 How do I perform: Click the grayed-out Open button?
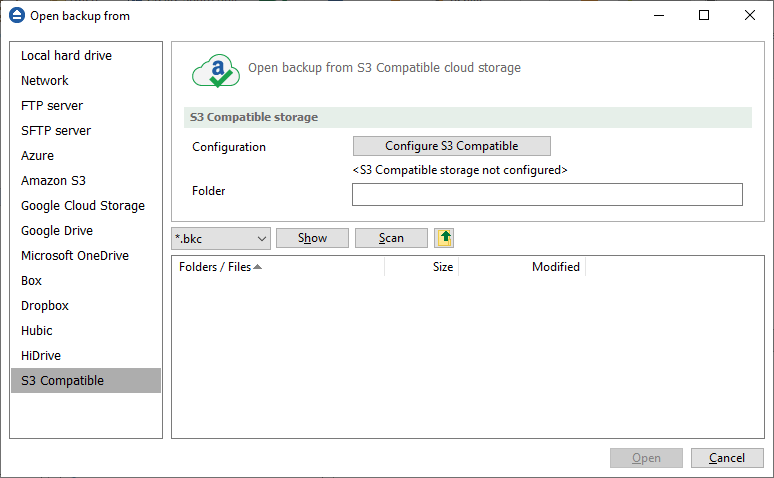pos(646,458)
